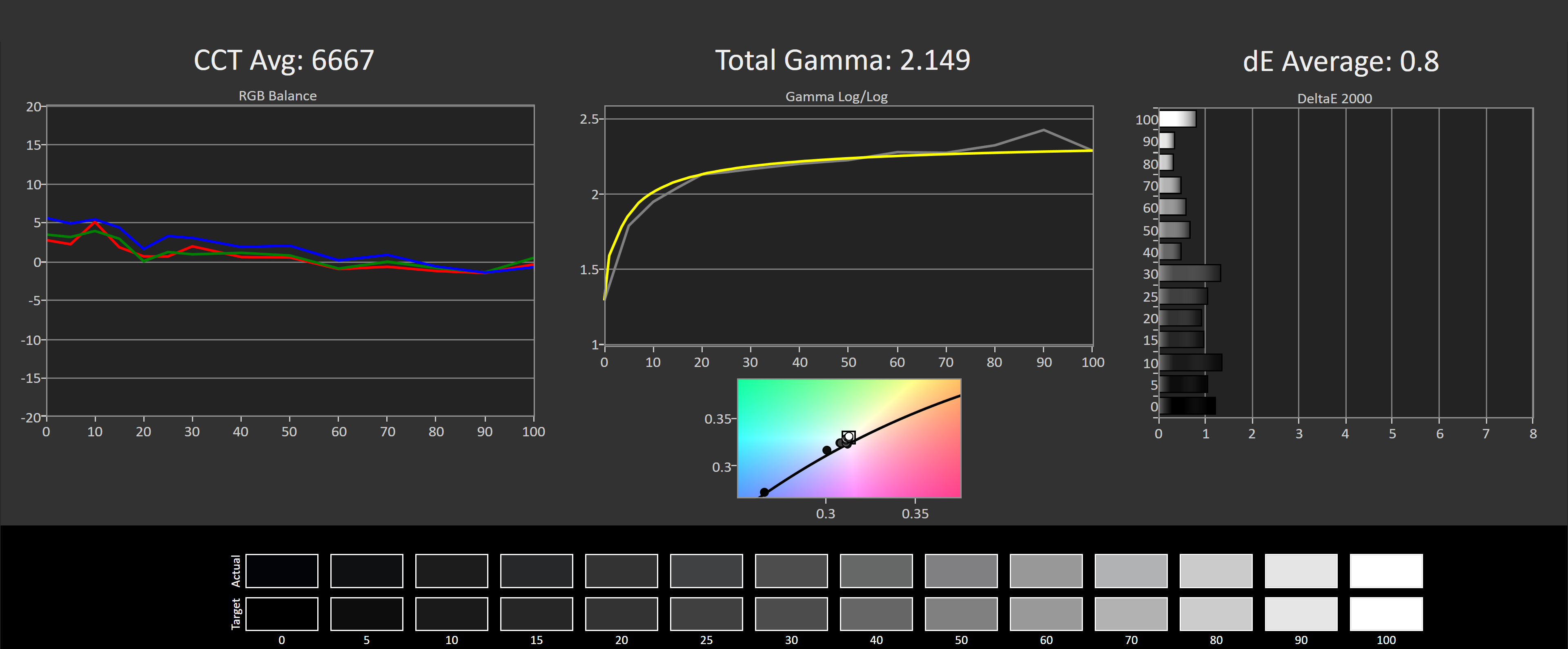Screen dimensions: 1568x649
Task: Click the DeltaE bar for level 30
Action: (x=1189, y=273)
